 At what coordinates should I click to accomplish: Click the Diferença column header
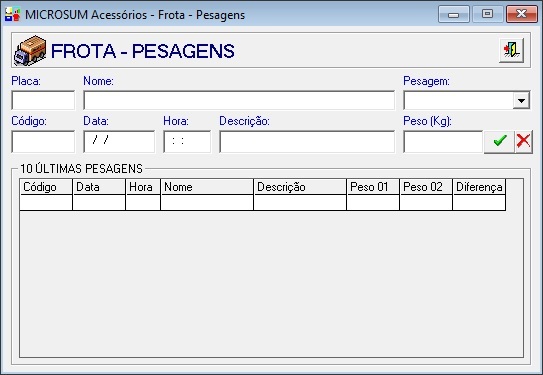pos(479,187)
